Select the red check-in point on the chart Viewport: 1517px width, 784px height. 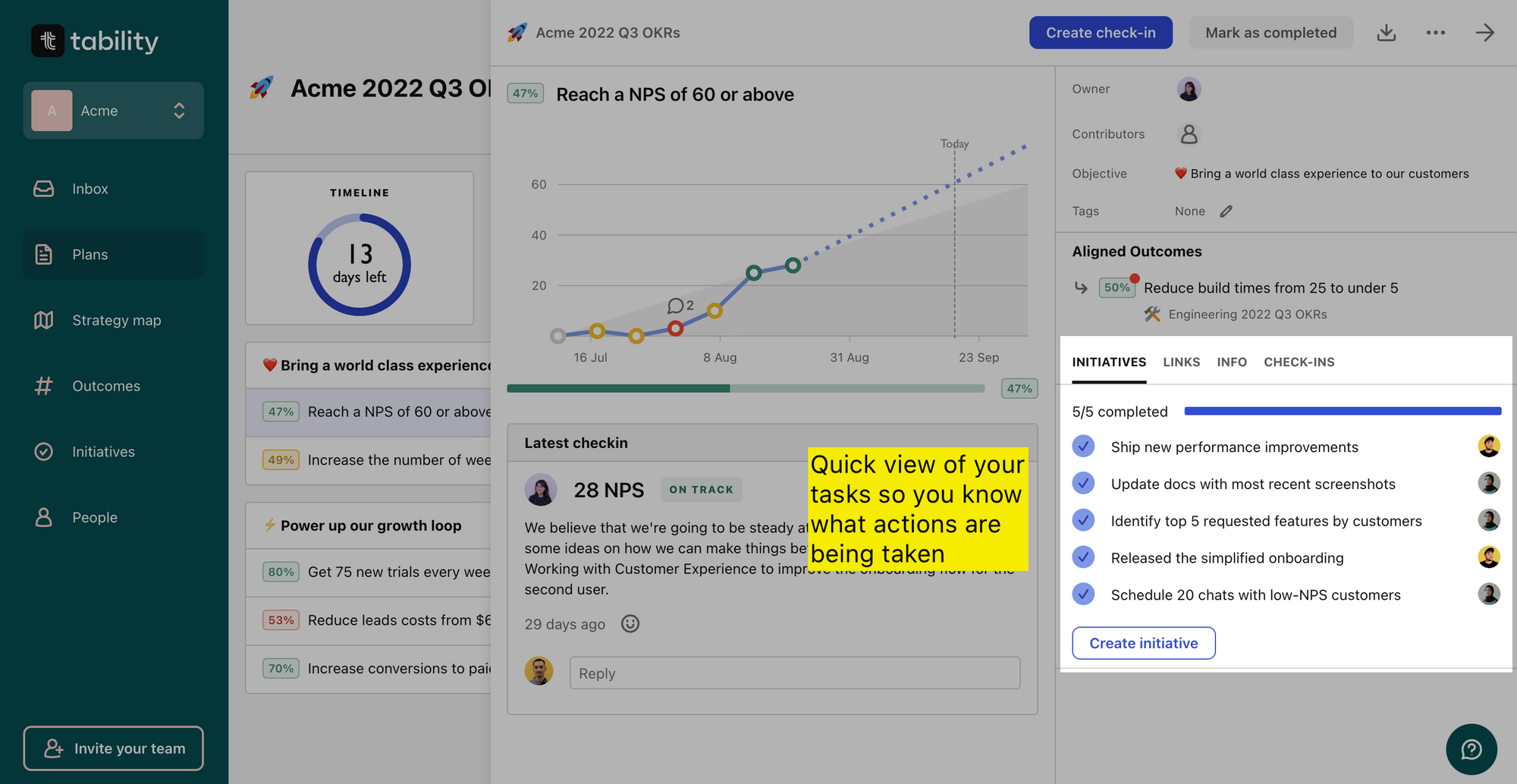[675, 328]
